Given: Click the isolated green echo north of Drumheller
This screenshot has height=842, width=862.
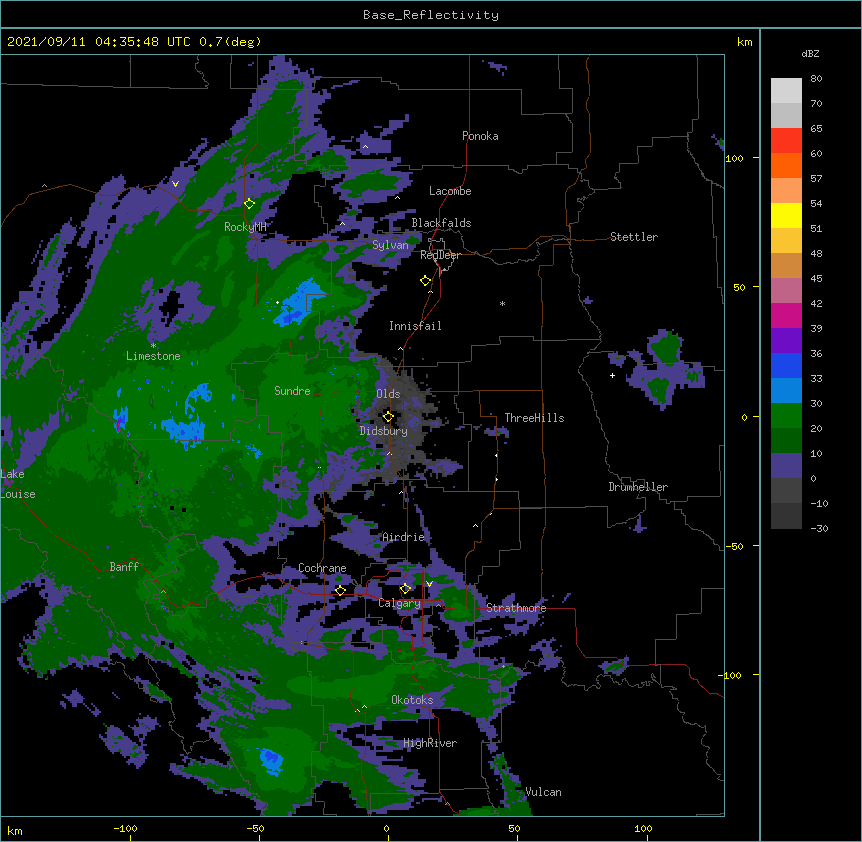Looking at the screenshot, I should coord(665,347).
